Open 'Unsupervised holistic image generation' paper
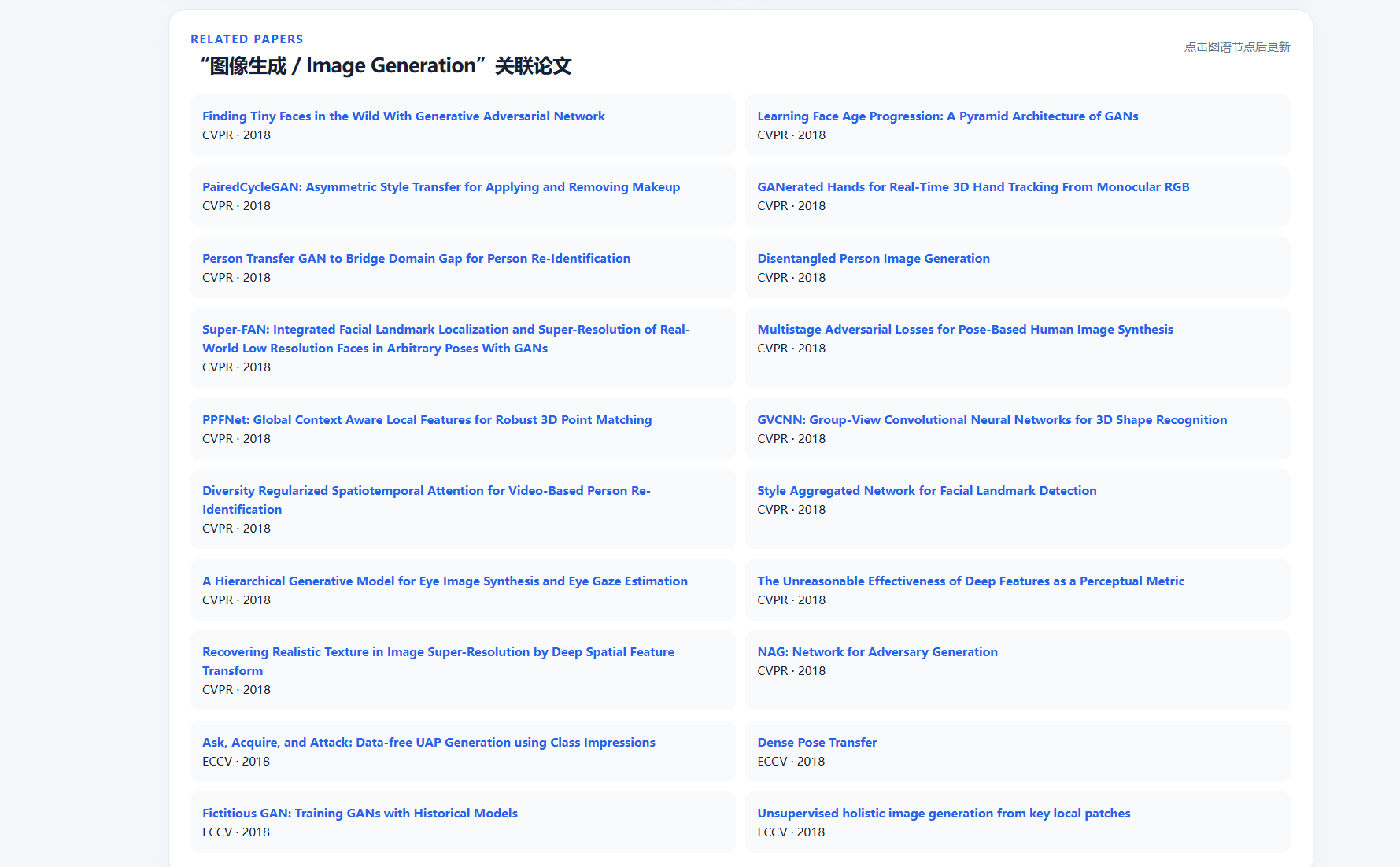This screenshot has width=1400, height=867. point(944,814)
